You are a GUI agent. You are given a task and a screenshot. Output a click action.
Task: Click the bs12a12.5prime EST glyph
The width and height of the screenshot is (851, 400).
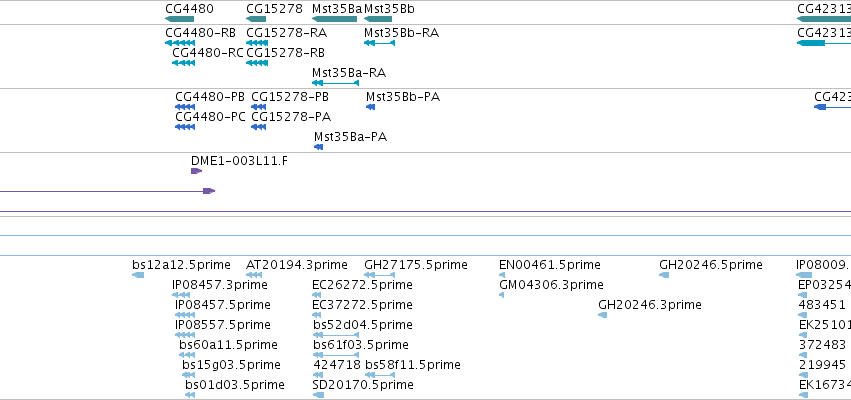(138, 275)
